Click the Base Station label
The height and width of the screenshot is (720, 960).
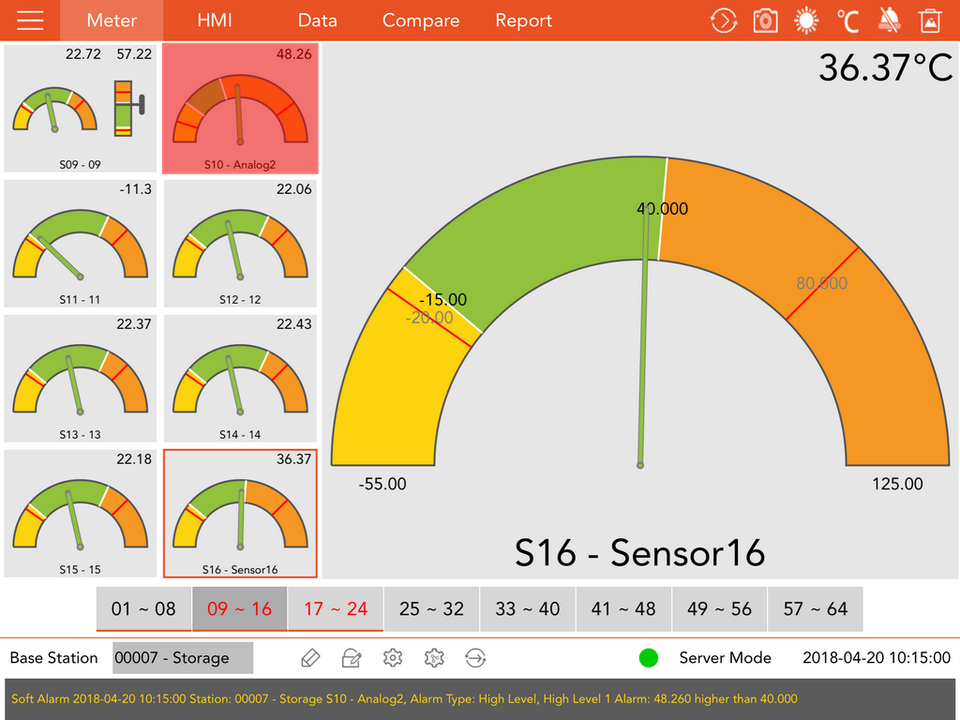54,658
